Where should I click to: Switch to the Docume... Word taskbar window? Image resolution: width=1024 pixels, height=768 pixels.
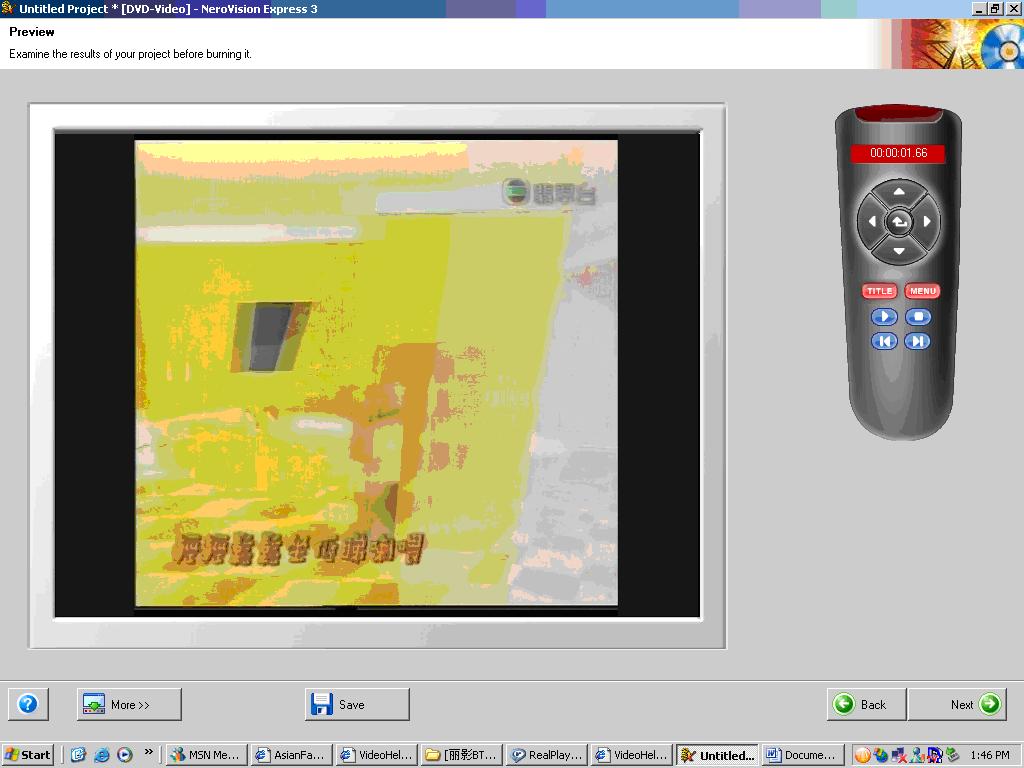803,755
